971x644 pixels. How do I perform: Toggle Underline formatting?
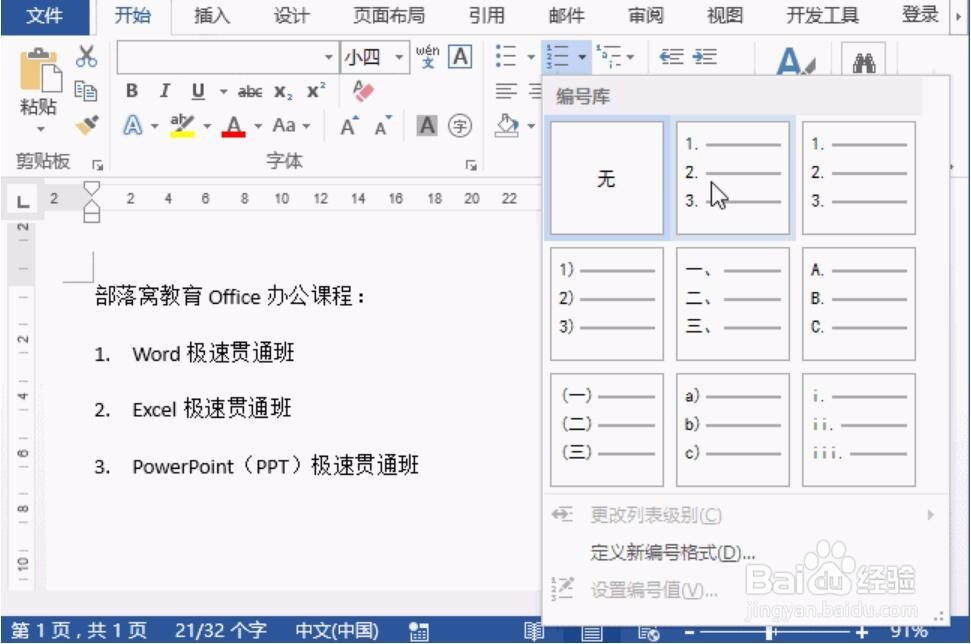pyautogui.click(x=198, y=92)
